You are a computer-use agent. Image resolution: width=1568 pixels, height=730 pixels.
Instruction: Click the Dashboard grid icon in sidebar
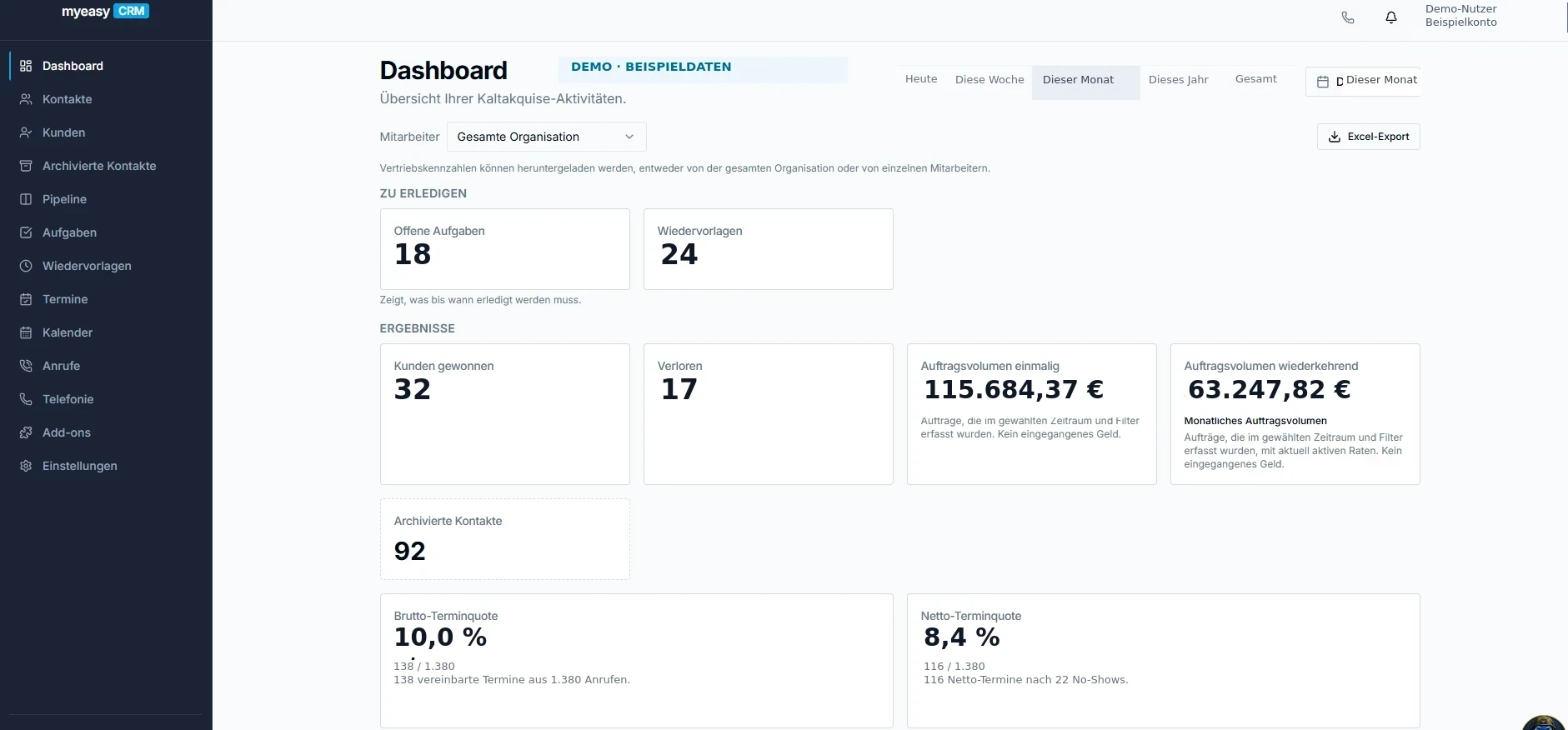(x=26, y=66)
